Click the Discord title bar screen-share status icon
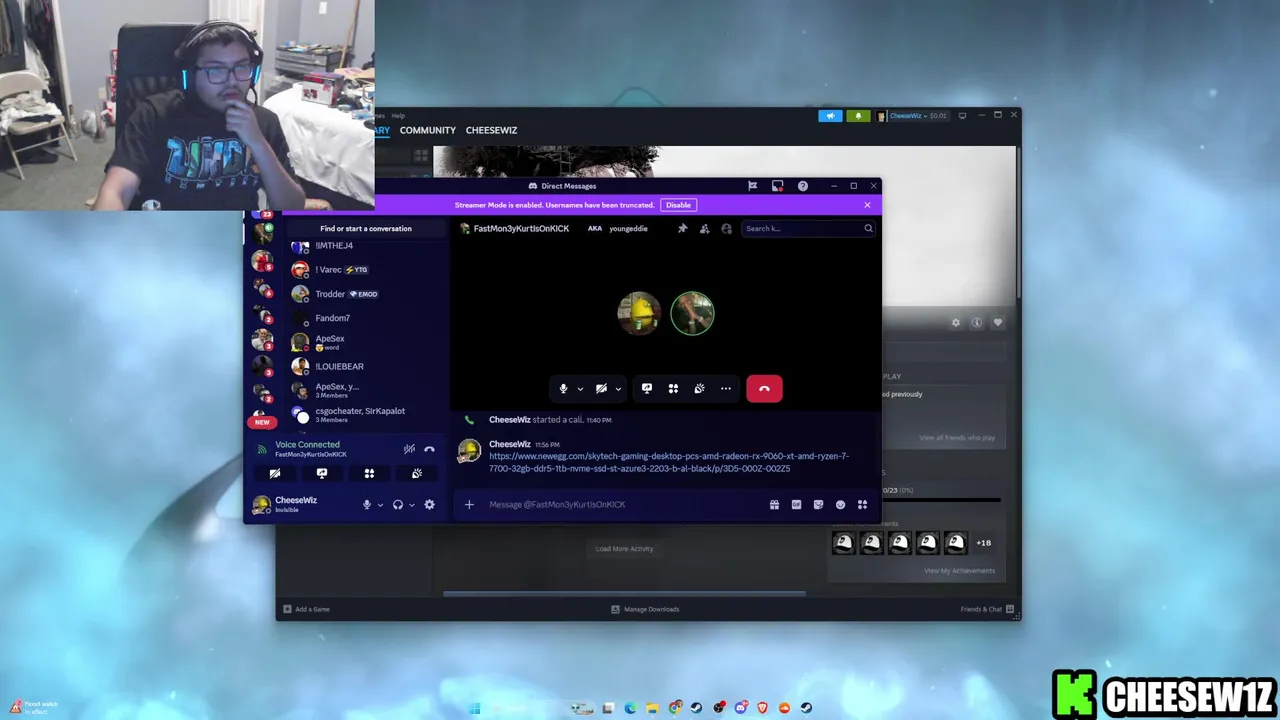Viewport: 1280px width, 720px height. [777, 186]
